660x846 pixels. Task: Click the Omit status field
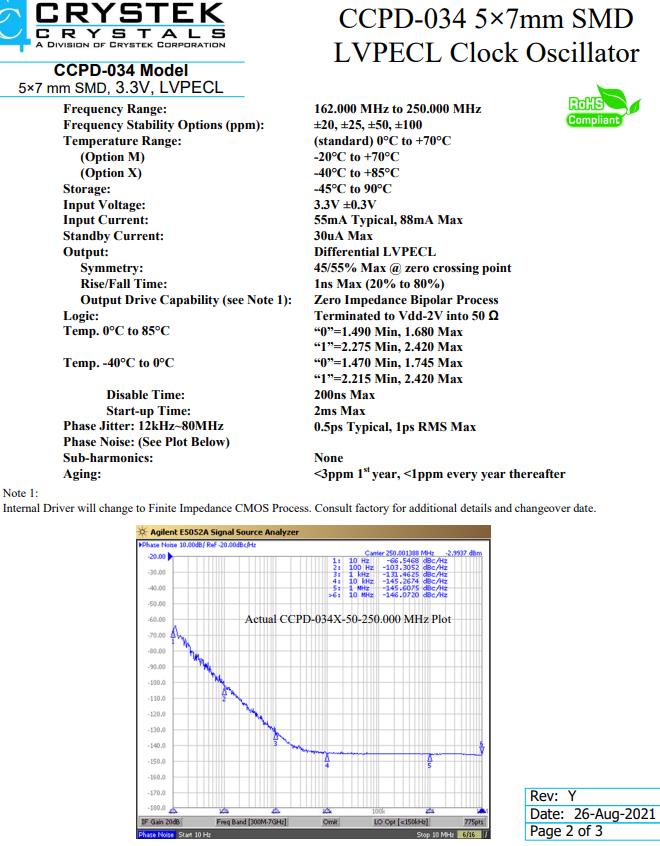tap(330, 821)
